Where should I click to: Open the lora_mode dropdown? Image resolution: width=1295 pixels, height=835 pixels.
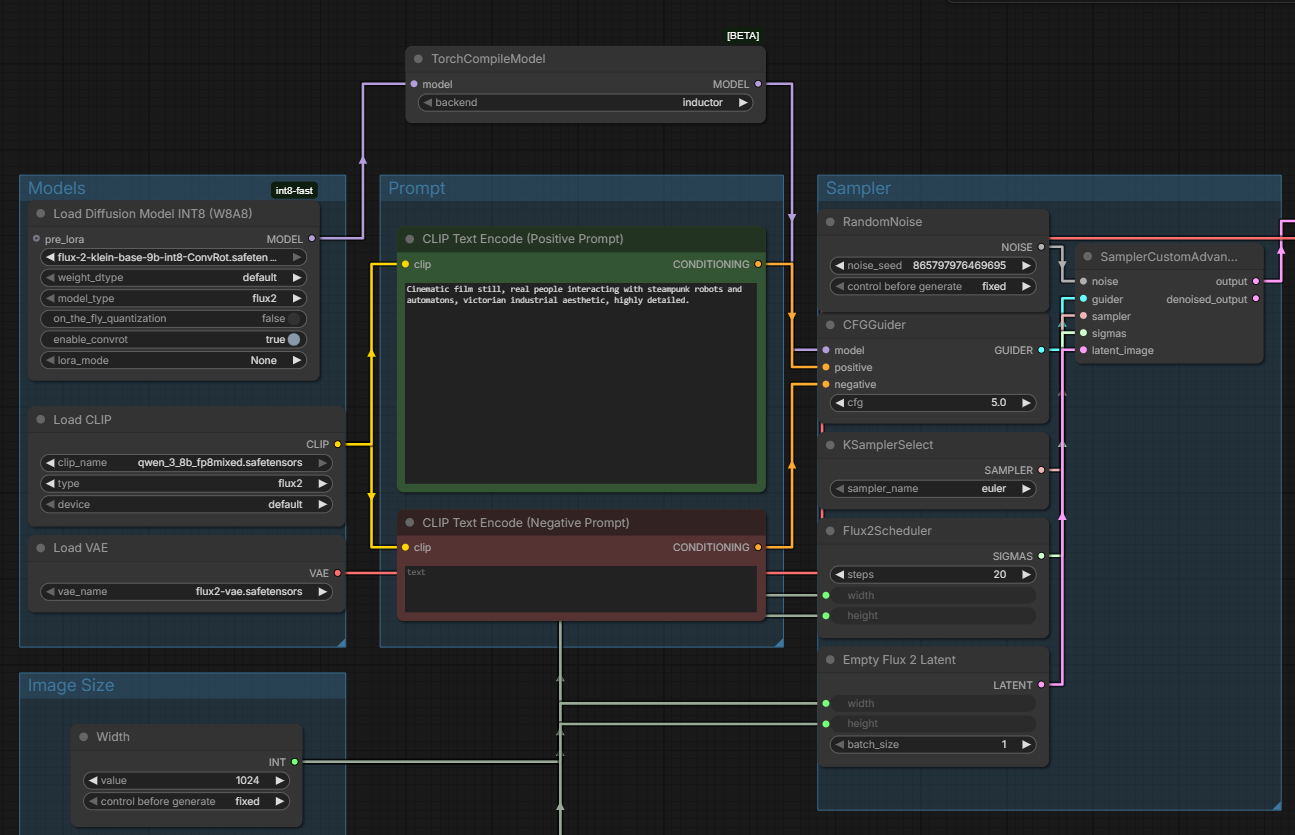[x=173, y=360]
